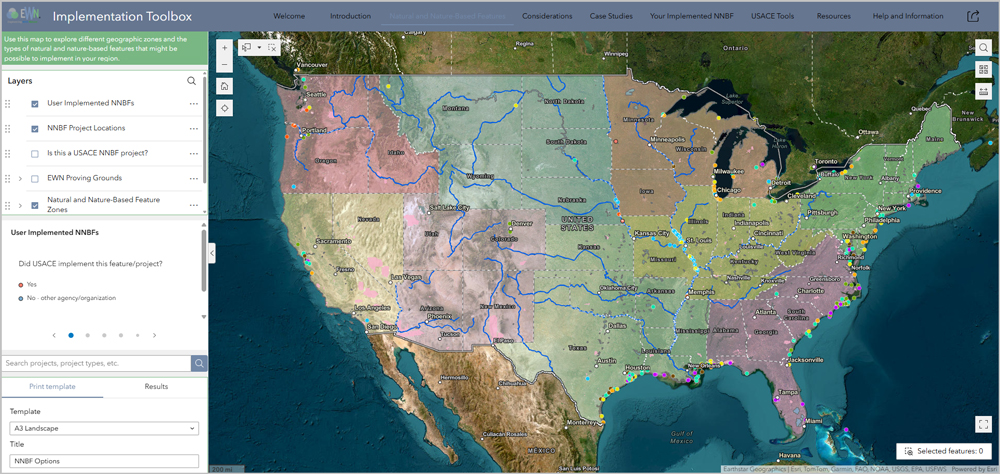This screenshot has height=474, width=1000.
Task: Open Your Implemented NNBF tab
Action: pos(694,16)
